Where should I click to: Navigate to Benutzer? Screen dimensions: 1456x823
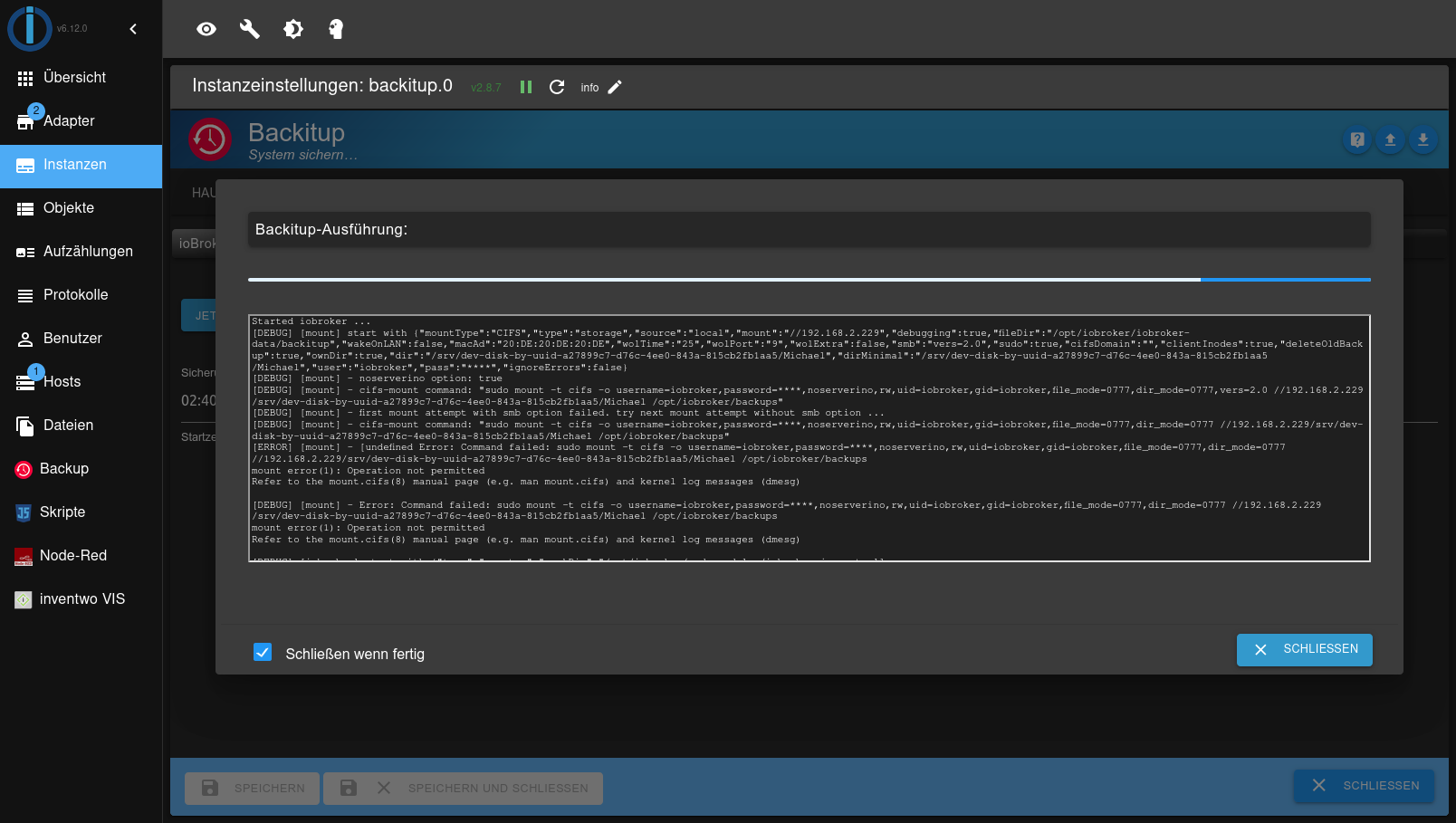pyautogui.click(x=81, y=339)
